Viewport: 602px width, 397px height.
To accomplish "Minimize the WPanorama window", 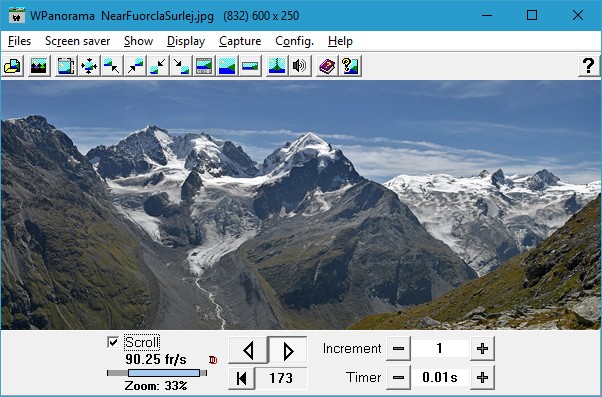I will point(487,16).
